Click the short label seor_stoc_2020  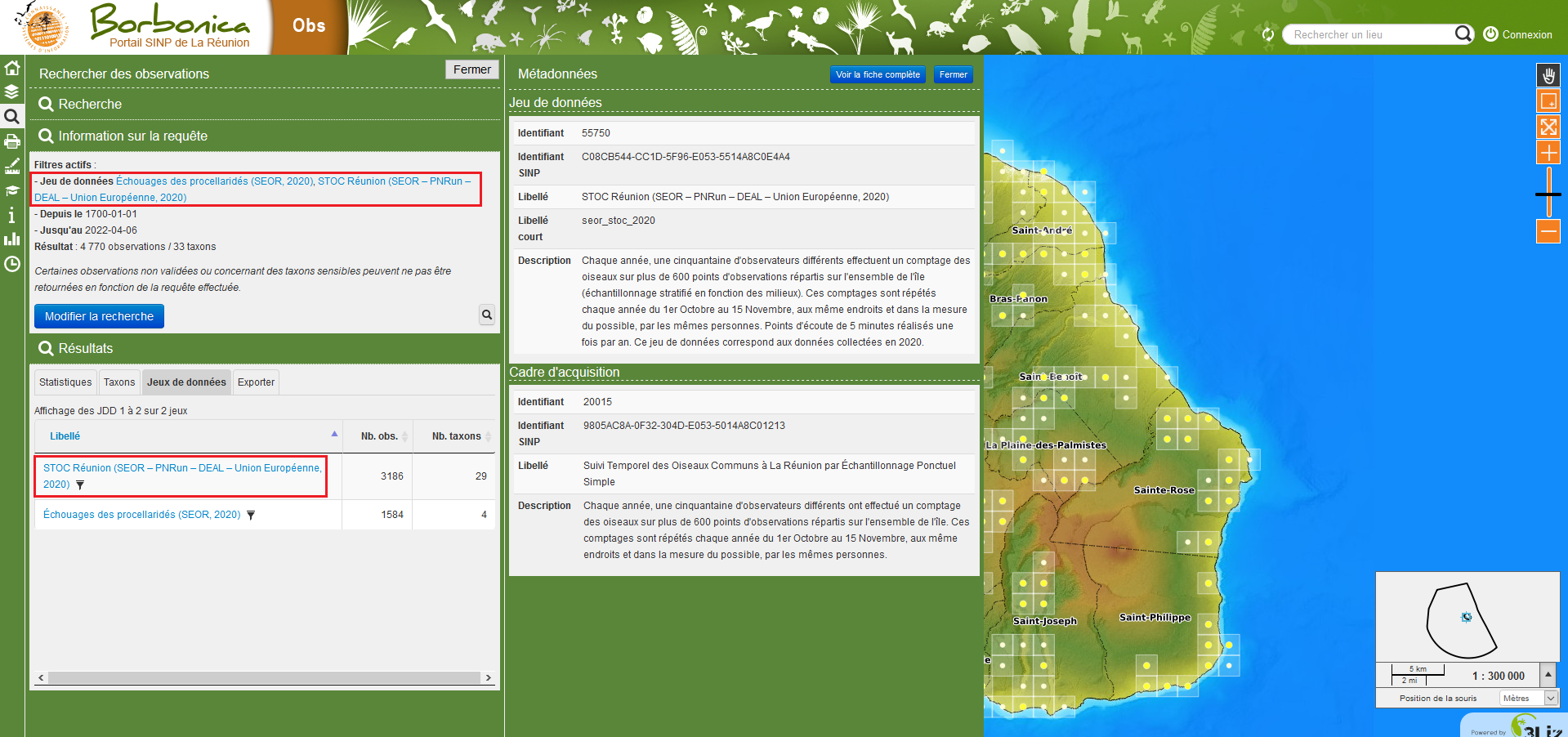tap(618, 221)
